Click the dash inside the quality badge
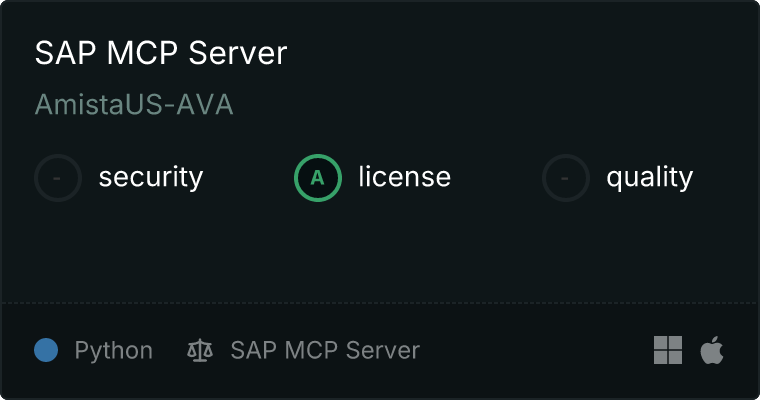This screenshot has height=400, width=760. [566, 178]
